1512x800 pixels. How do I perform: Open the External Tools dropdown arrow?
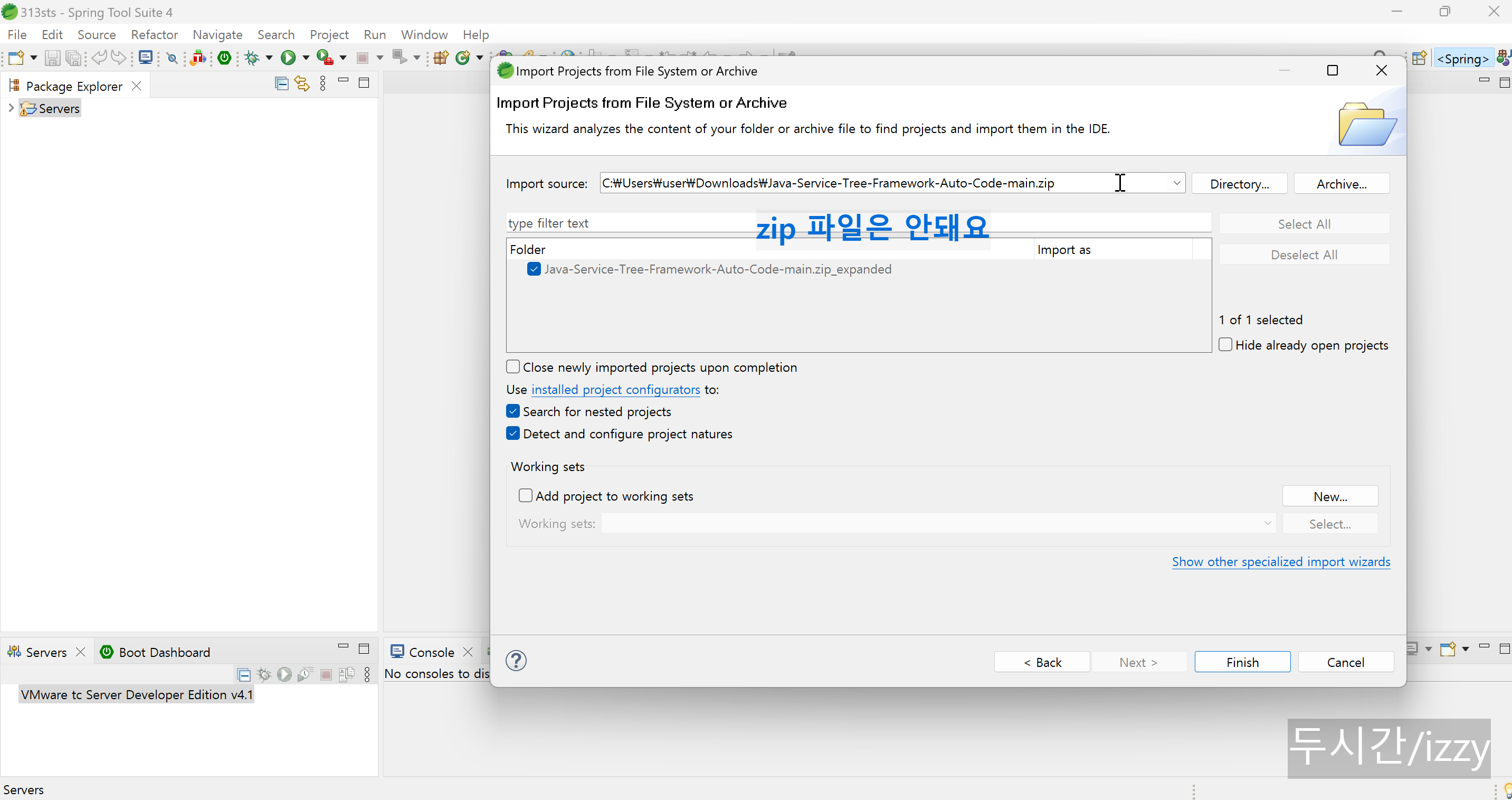[343, 58]
